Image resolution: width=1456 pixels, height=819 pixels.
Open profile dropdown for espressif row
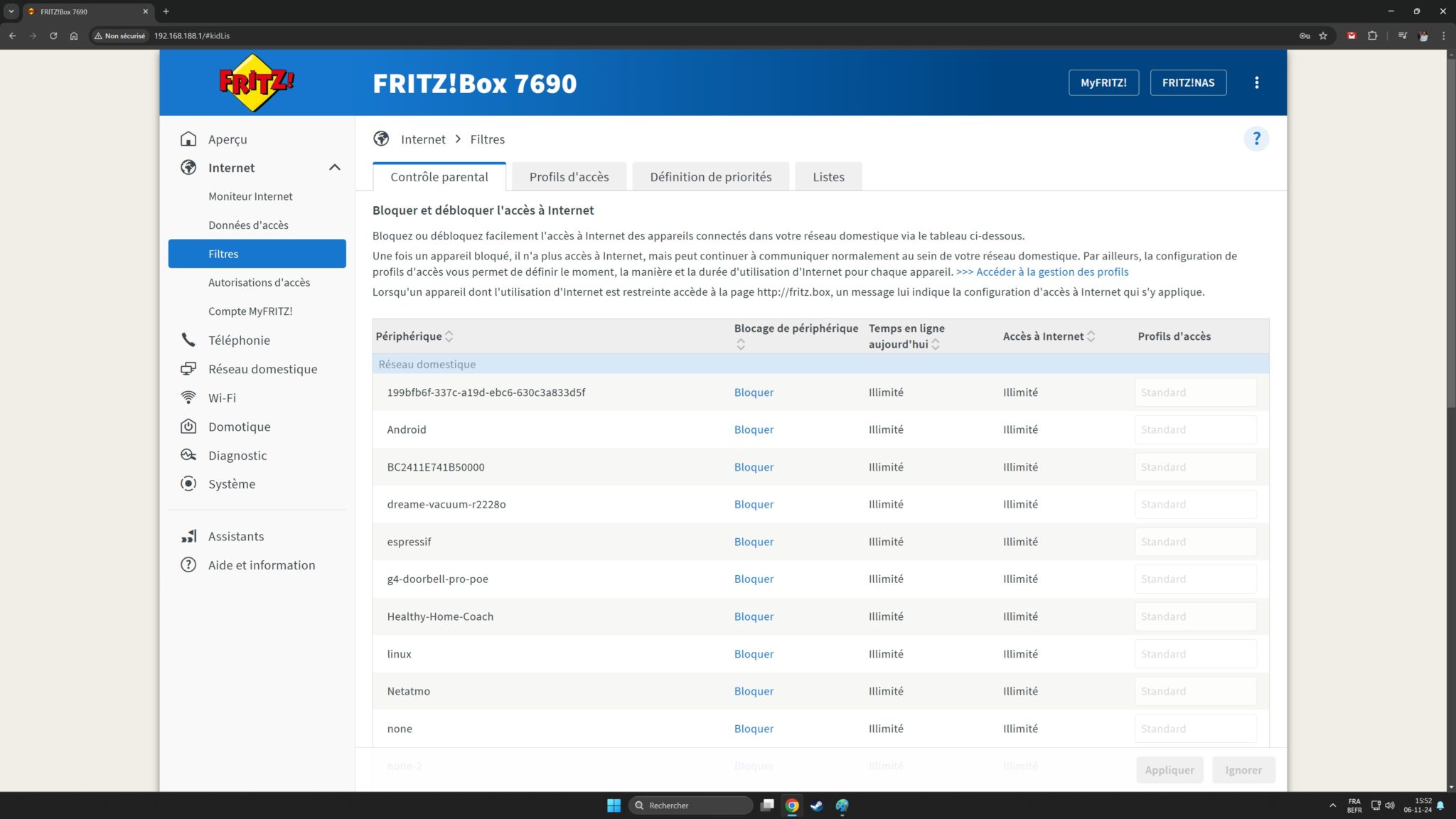pos(1196,542)
